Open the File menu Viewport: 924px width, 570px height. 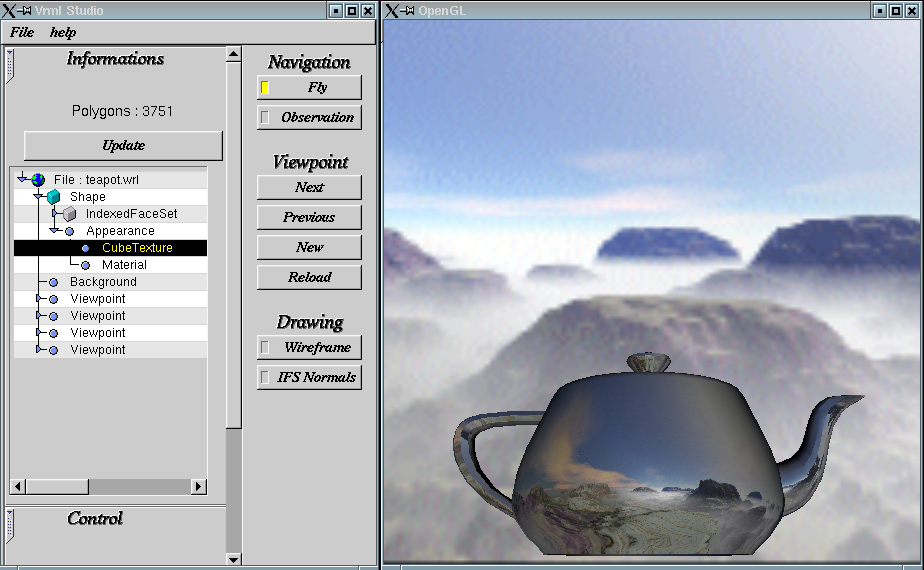[22, 32]
